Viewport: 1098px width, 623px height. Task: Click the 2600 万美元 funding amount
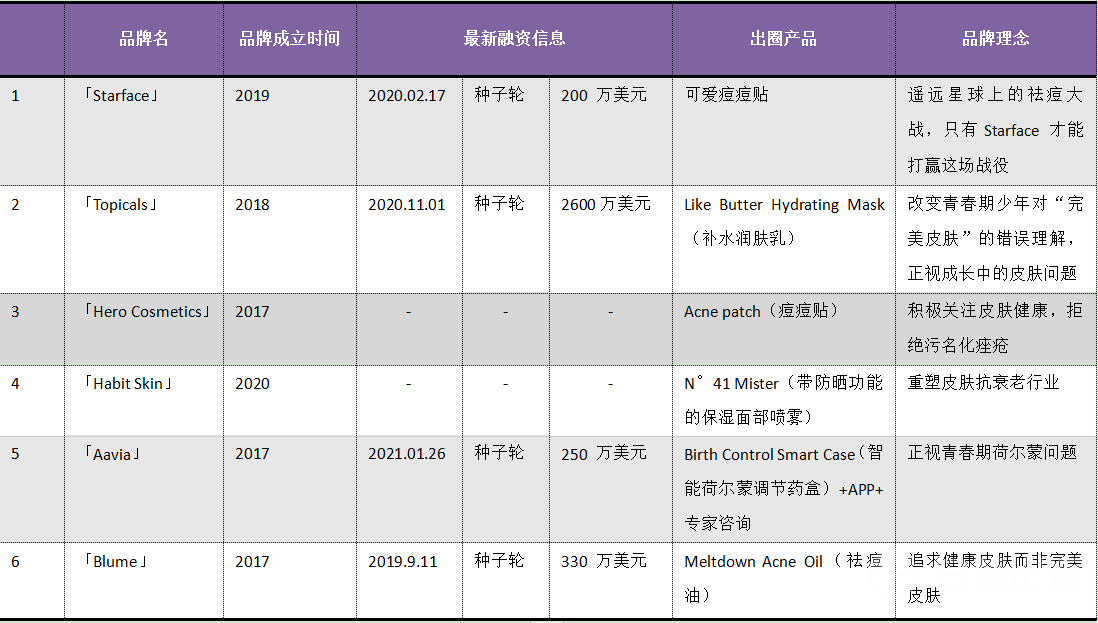pos(606,204)
